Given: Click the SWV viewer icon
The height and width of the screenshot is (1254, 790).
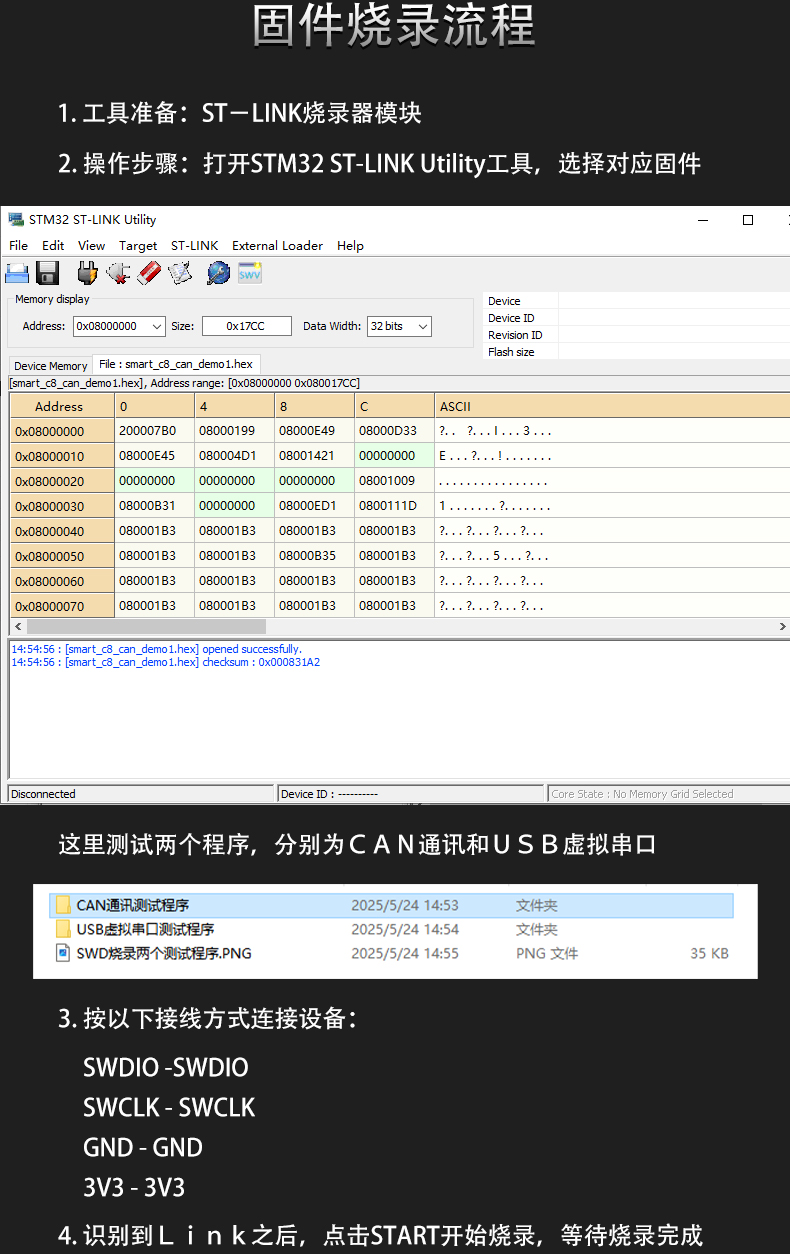Looking at the screenshot, I should click(249, 273).
